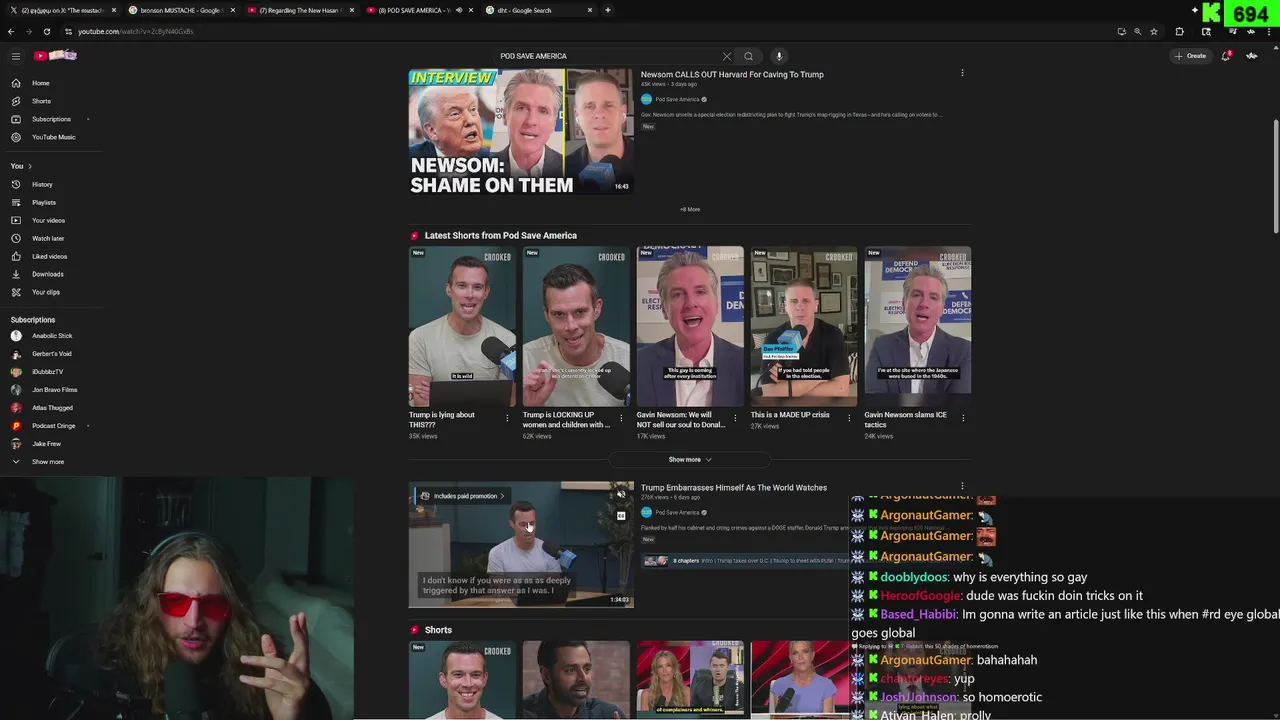Open Subscriptions in the sidebar

[50, 119]
